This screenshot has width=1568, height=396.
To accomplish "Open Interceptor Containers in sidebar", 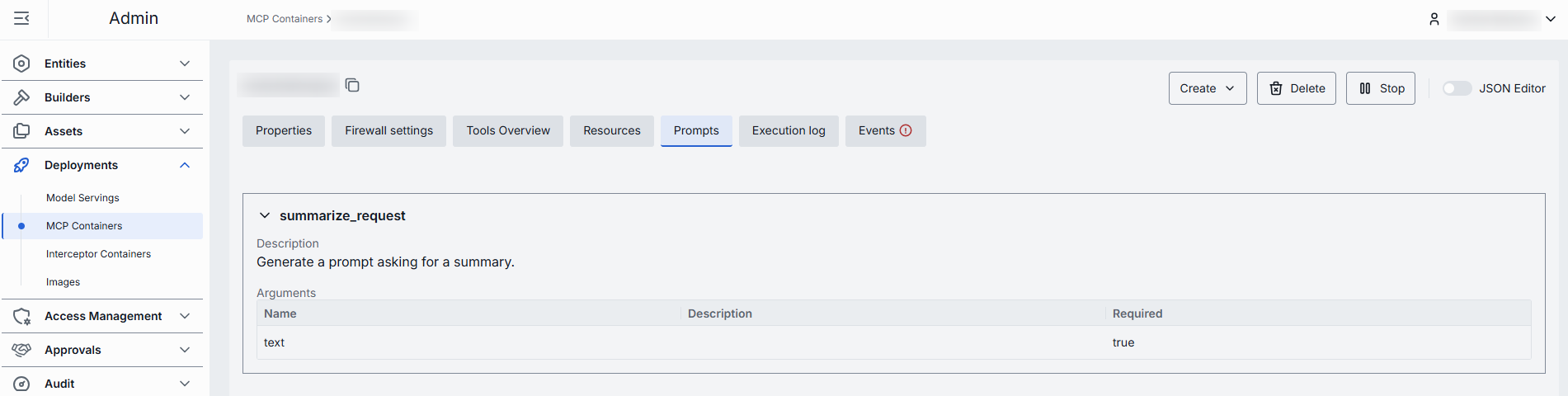I will pyautogui.click(x=98, y=254).
